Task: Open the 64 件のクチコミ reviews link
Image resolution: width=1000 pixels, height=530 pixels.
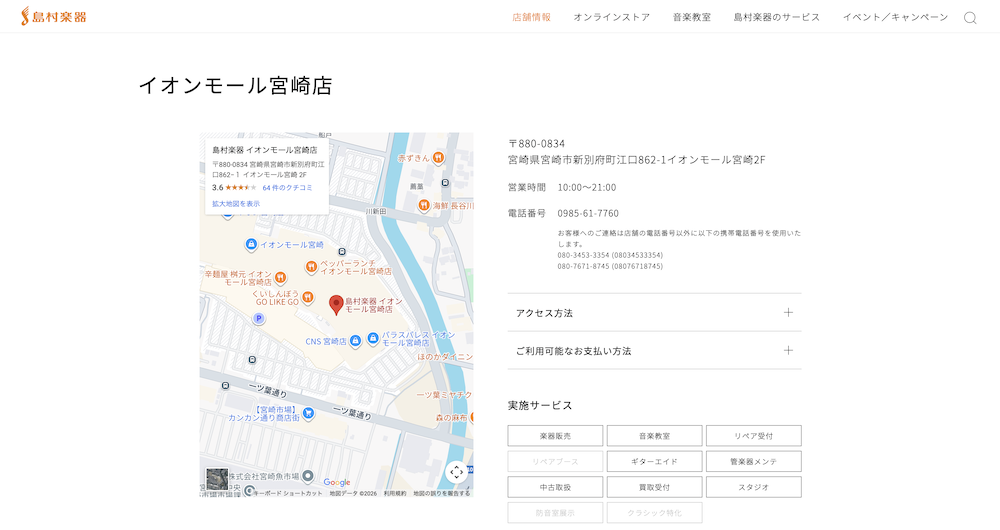Action: tap(287, 188)
